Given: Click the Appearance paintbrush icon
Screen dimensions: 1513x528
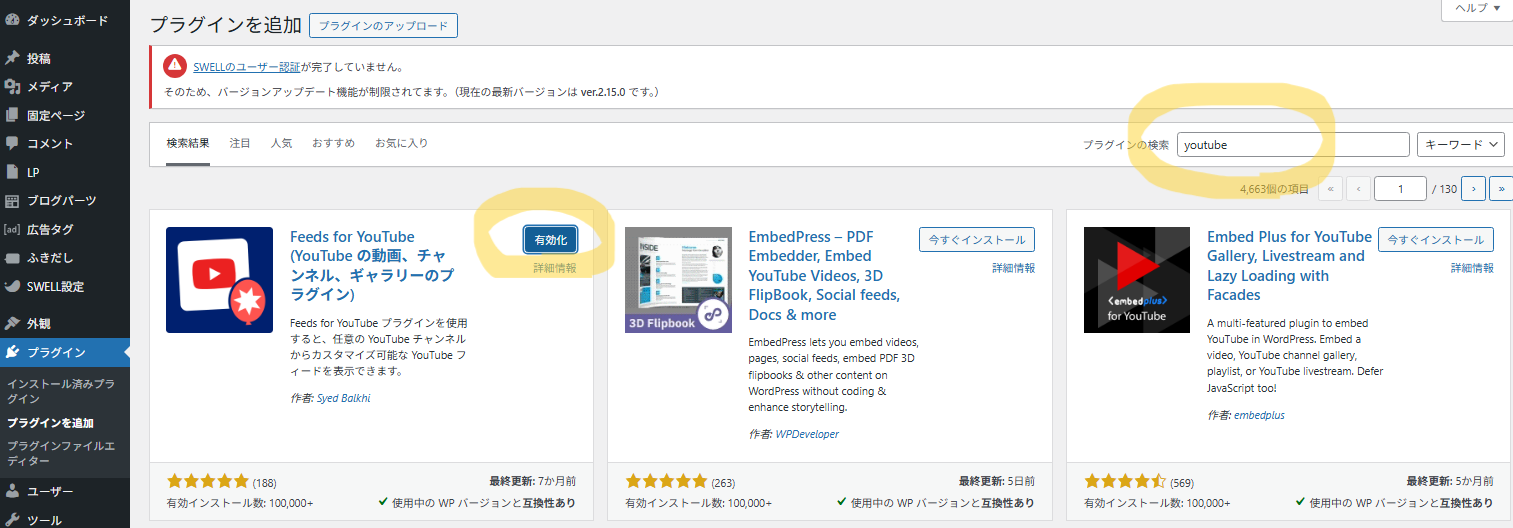Looking at the screenshot, I should [x=12, y=323].
